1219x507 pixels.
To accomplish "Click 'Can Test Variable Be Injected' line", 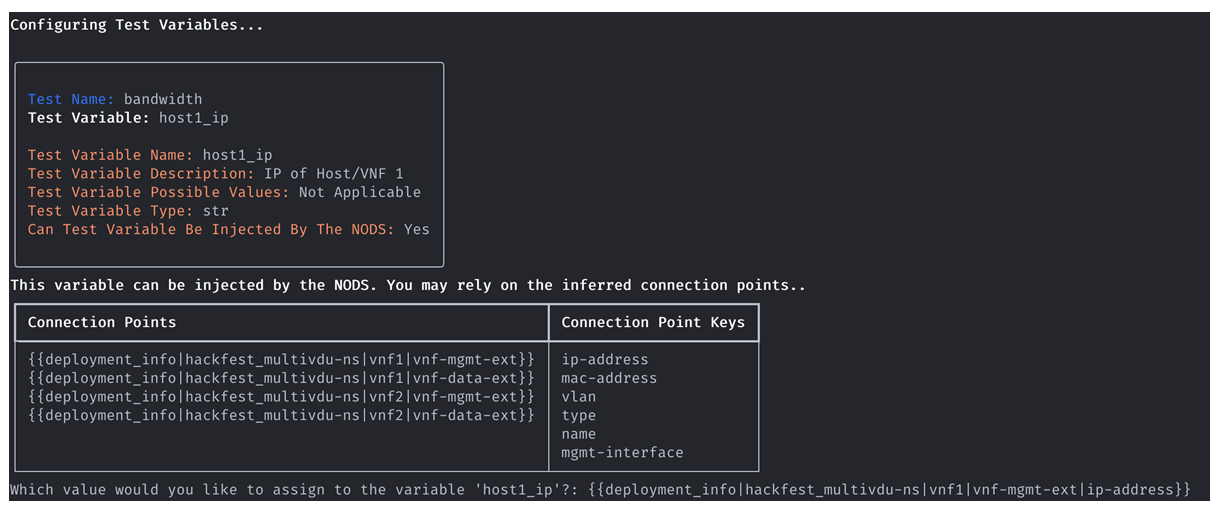I will click(229, 229).
